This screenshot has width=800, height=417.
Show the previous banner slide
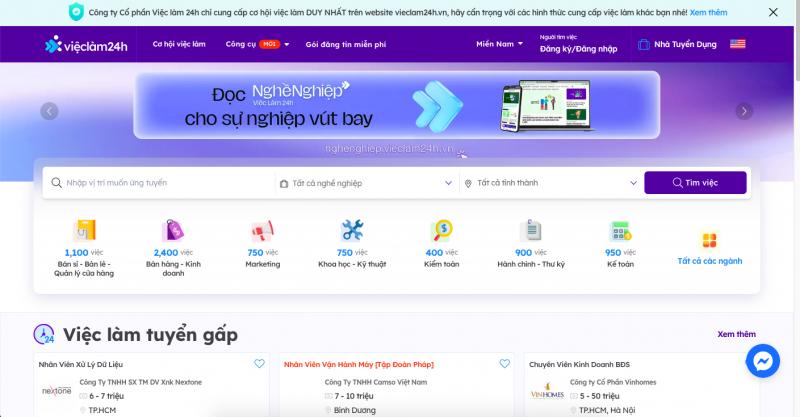[x=49, y=111]
